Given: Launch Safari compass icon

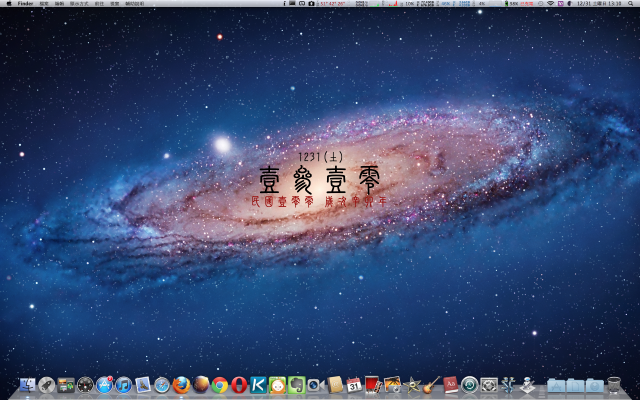Looking at the screenshot, I should 162,385.
